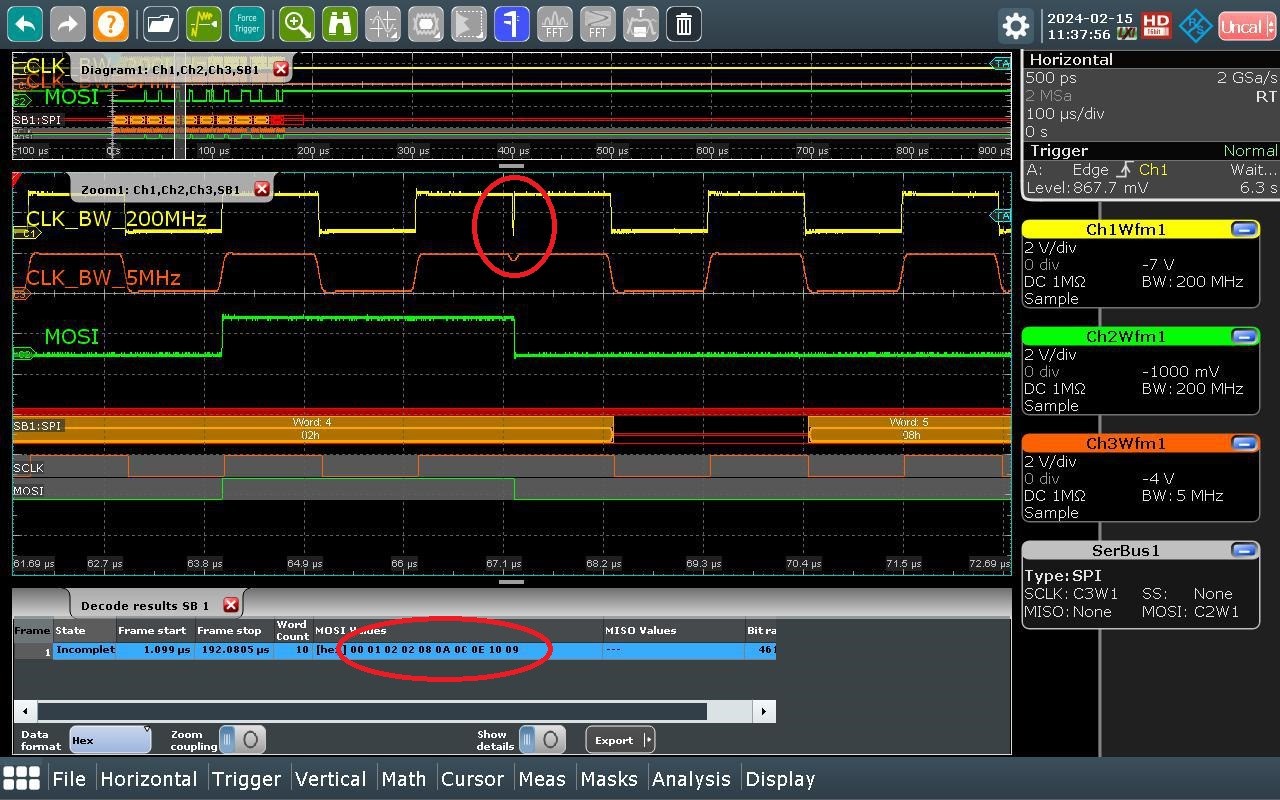Image resolution: width=1280 pixels, height=800 pixels.
Task: Open the file folder icon
Action: 160,24
